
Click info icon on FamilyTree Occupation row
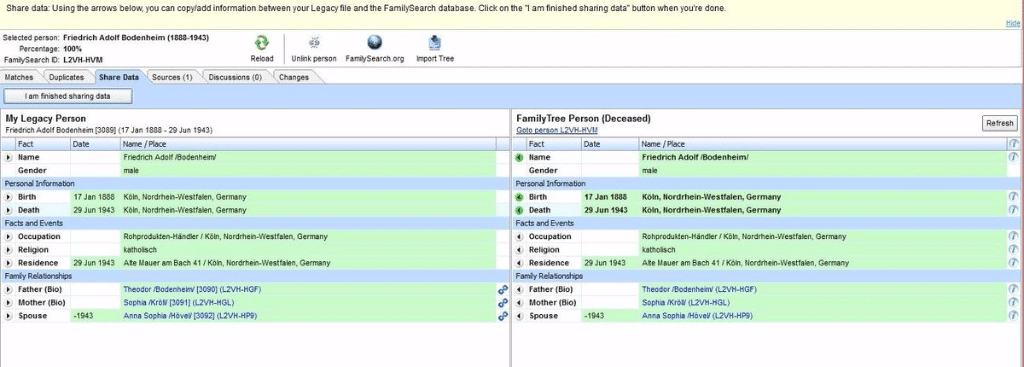(x=1014, y=236)
